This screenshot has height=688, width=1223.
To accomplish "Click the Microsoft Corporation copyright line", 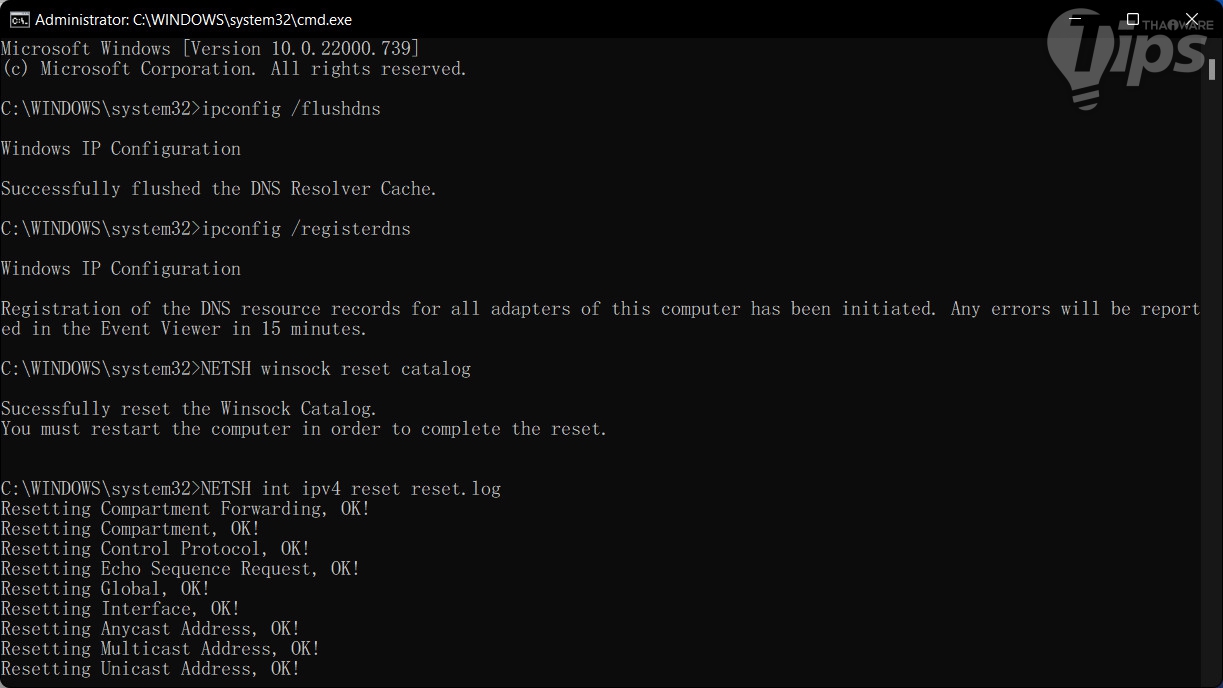I will [x=234, y=69].
